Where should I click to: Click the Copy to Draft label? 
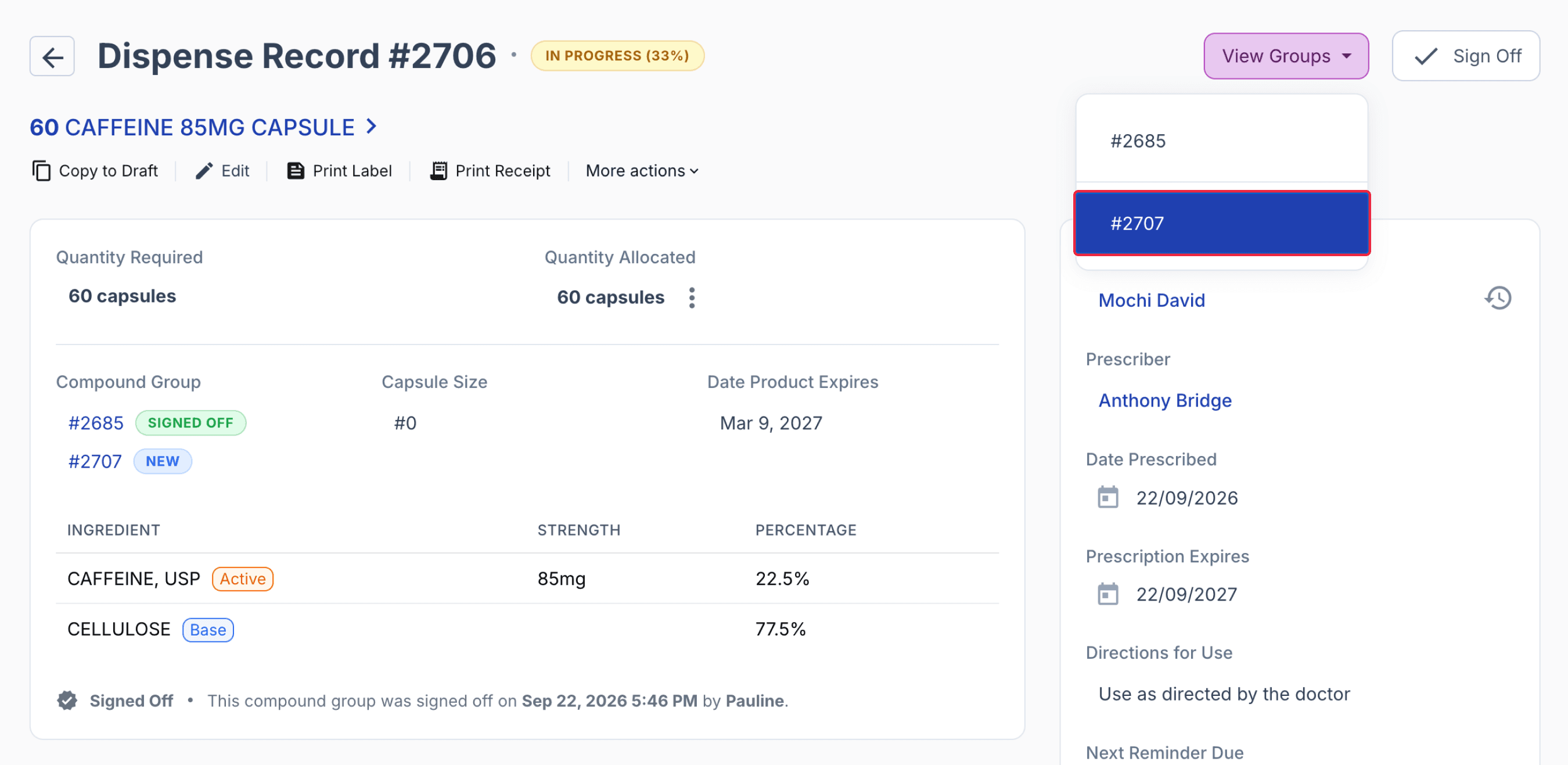pyautogui.click(x=109, y=171)
